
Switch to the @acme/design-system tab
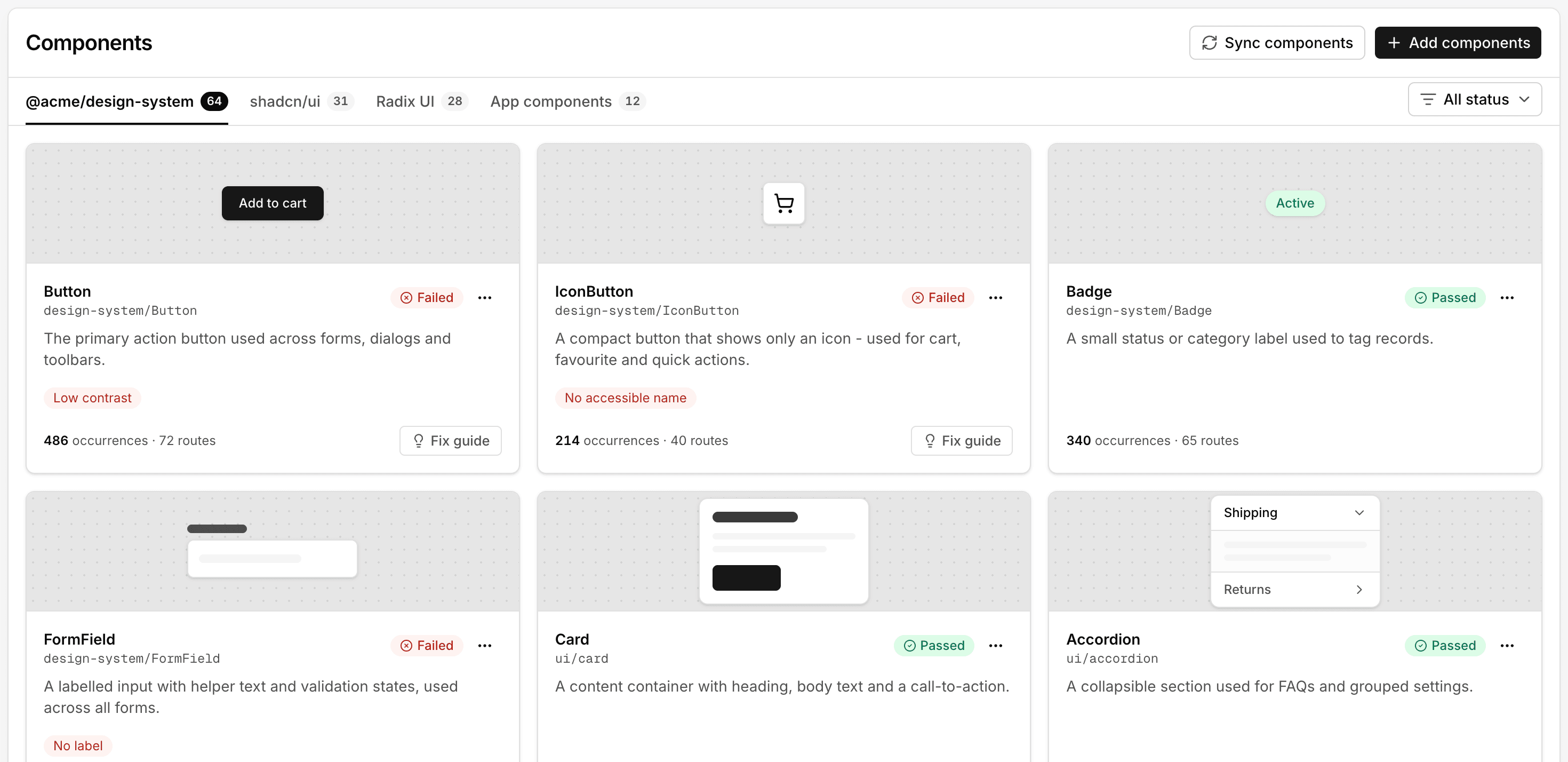(126, 101)
